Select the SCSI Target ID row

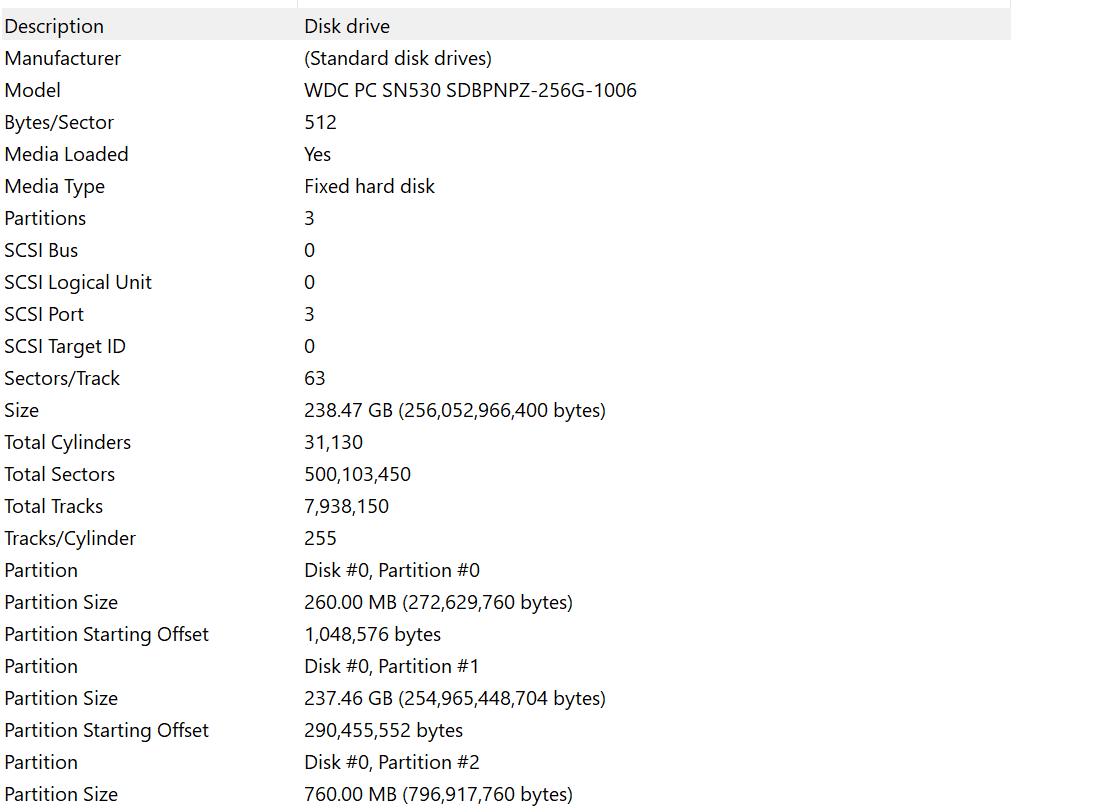coord(65,346)
